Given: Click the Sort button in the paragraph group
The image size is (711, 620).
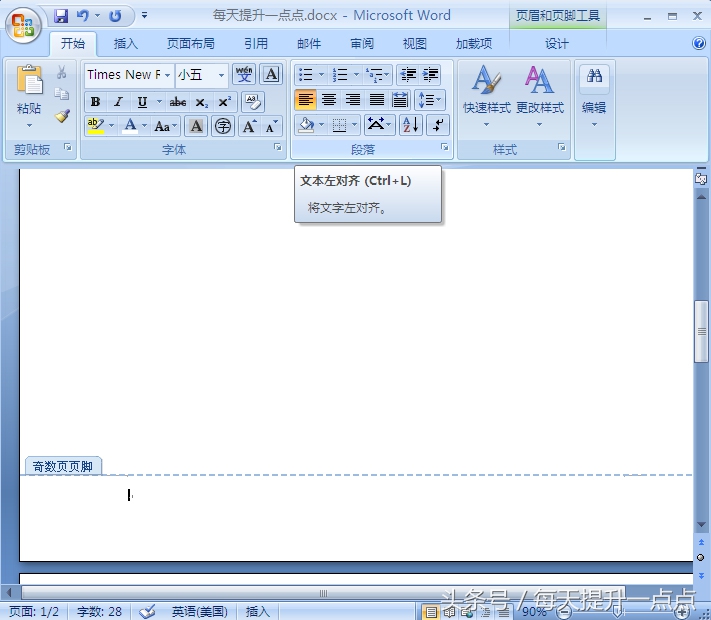Looking at the screenshot, I should (410, 125).
